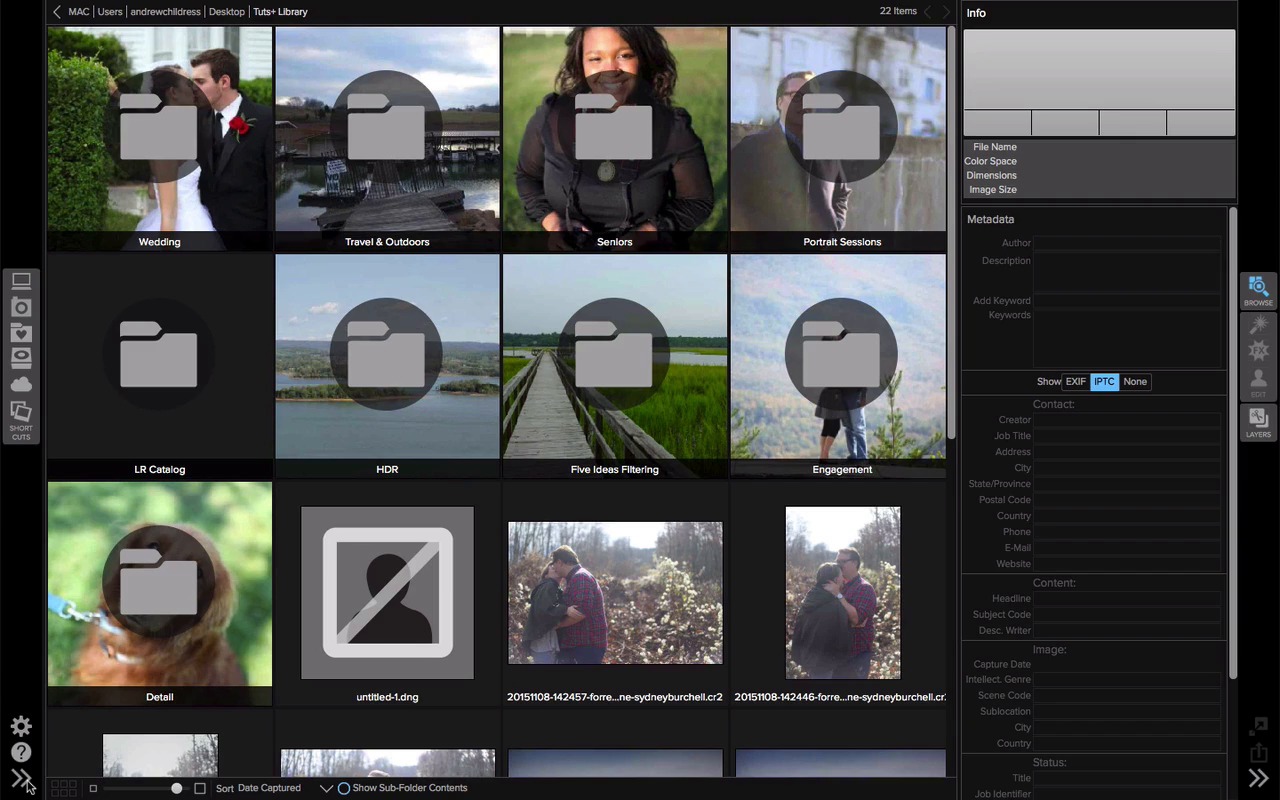Navigate to MAC in breadcrumb

[x=78, y=12]
